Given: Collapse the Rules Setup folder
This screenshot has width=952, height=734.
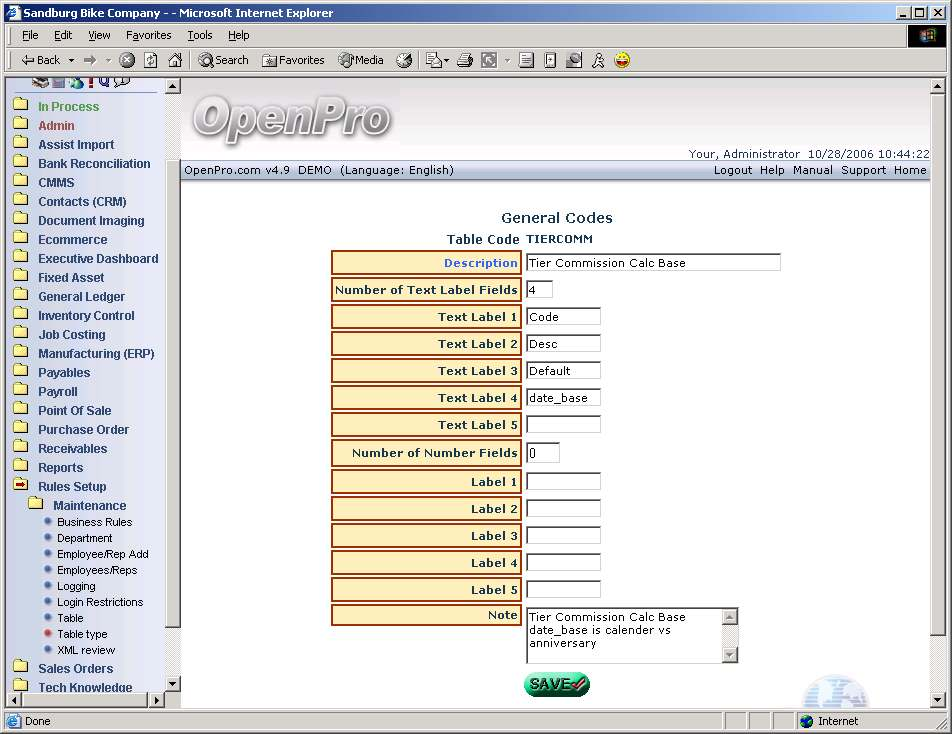Looking at the screenshot, I should (x=20, y=486).
